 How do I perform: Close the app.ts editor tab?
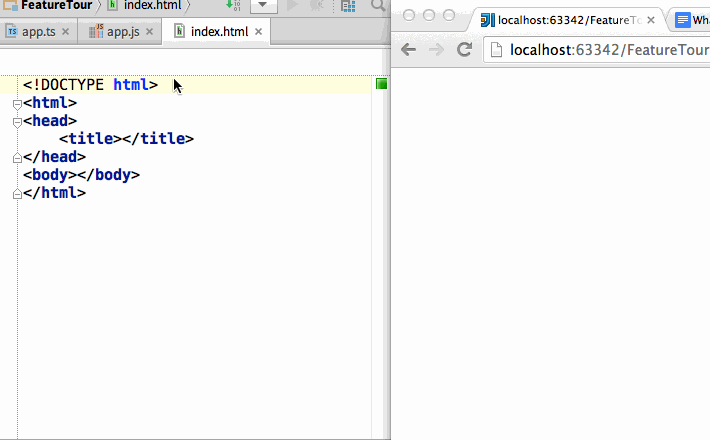pyautogui.click(x=66, y=32)
